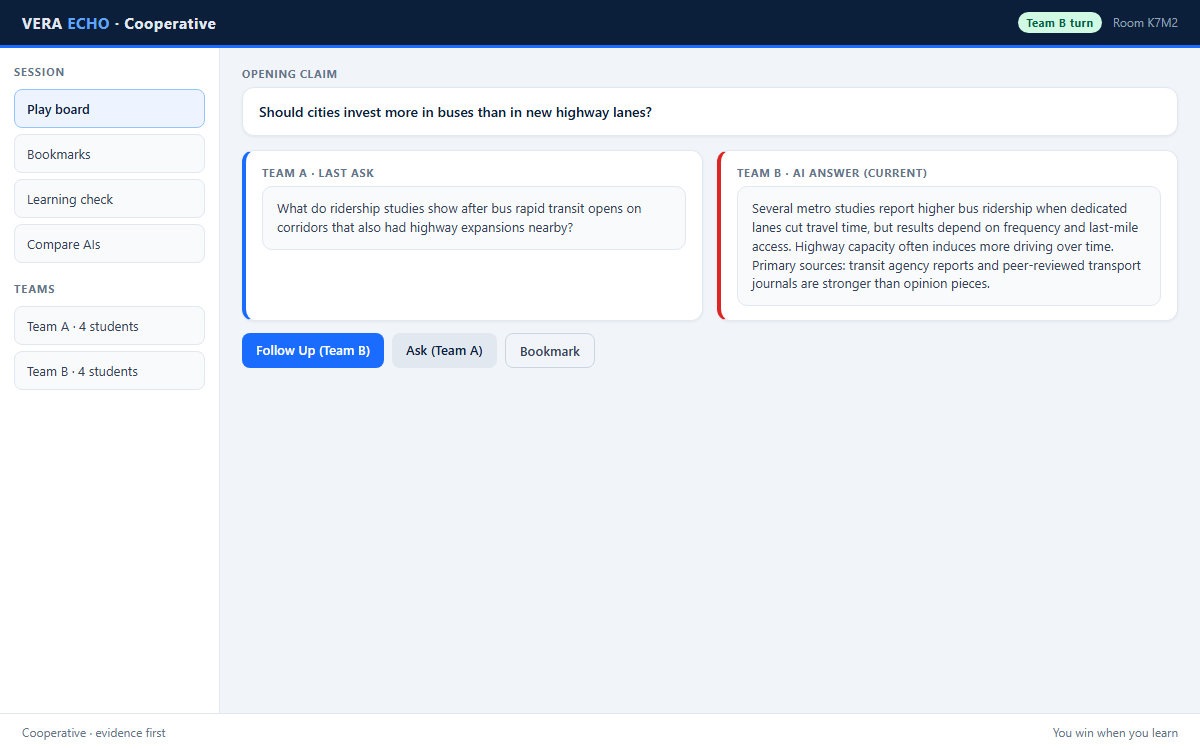Screen dimensions: 1200x750
Task: Click the TEAMS sidebar heading
Action: tap(34, 289)
